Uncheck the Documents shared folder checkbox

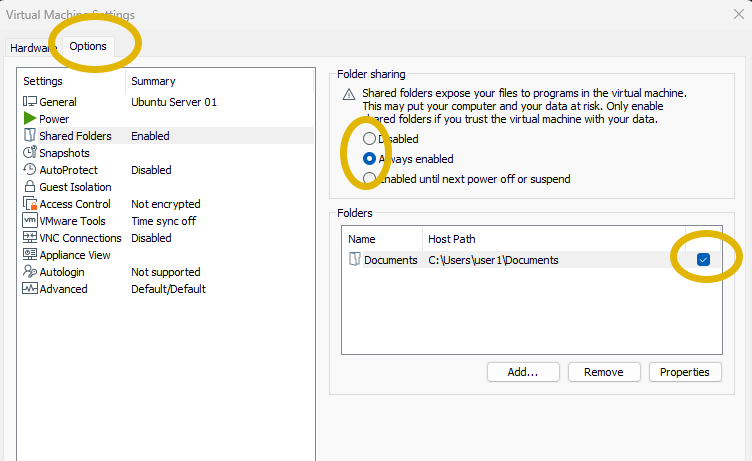click(x=703, y=260)
